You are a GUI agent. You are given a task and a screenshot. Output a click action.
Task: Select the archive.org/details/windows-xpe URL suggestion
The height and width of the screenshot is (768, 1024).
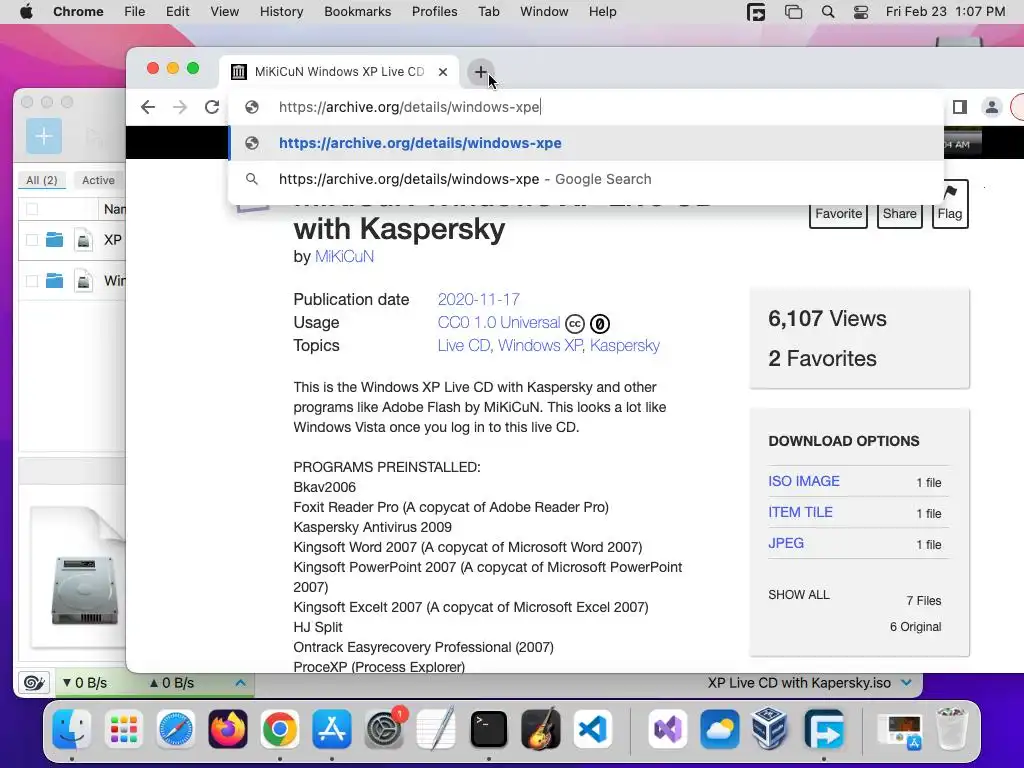tap(586, 143)
